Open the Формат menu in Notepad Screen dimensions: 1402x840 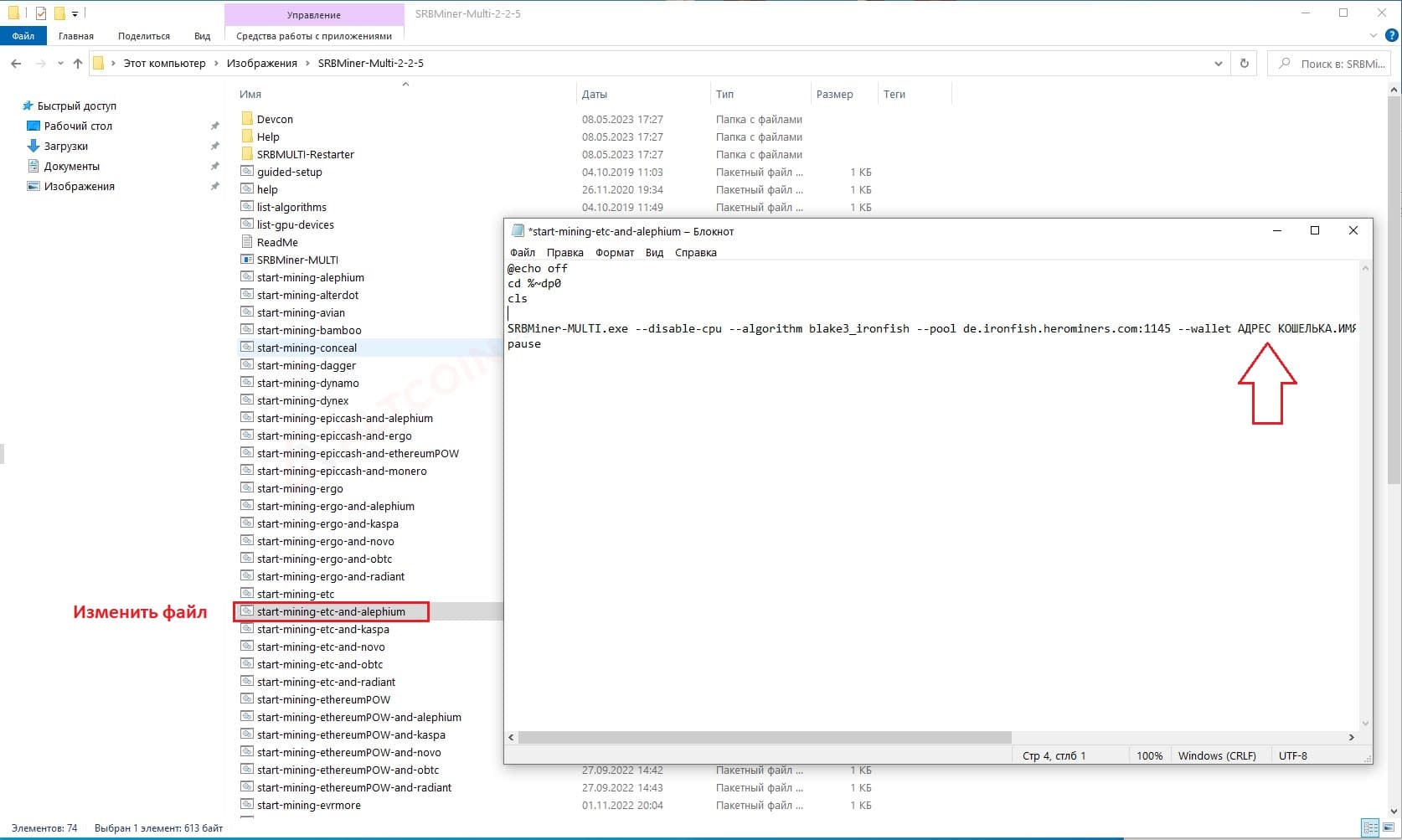point(615,252)
